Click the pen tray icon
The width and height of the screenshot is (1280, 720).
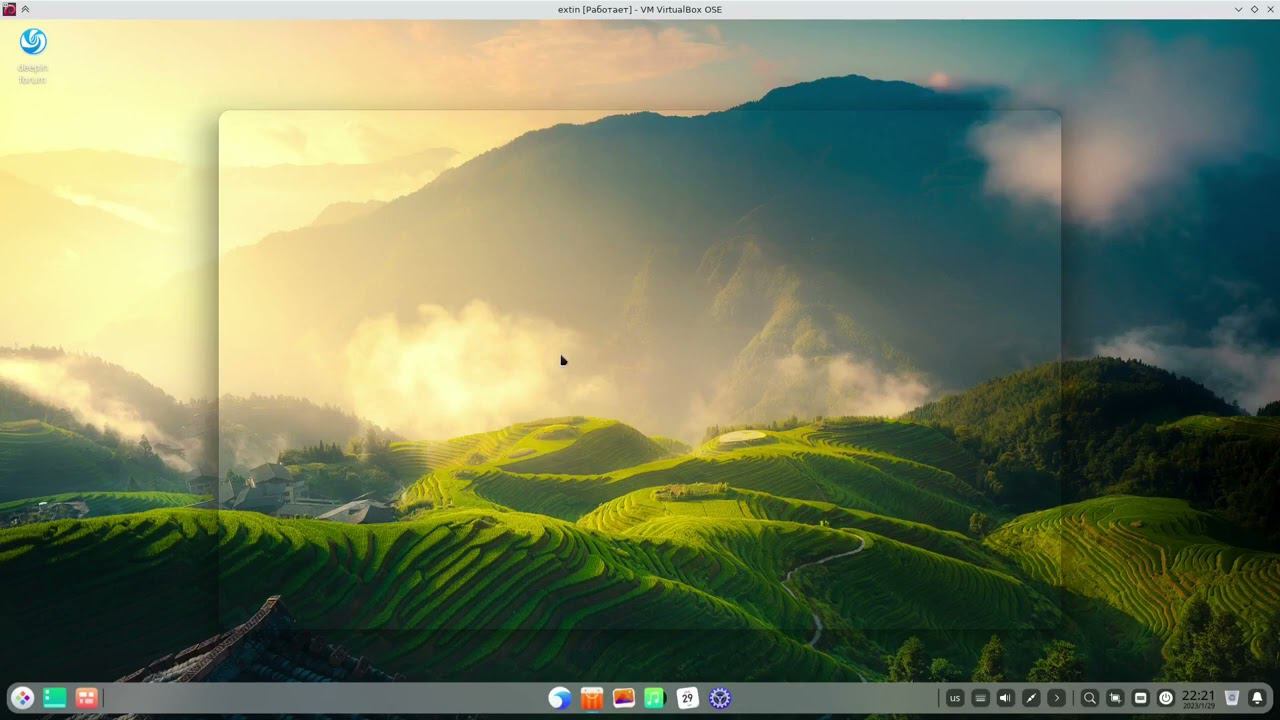[x=1030, y=698]
